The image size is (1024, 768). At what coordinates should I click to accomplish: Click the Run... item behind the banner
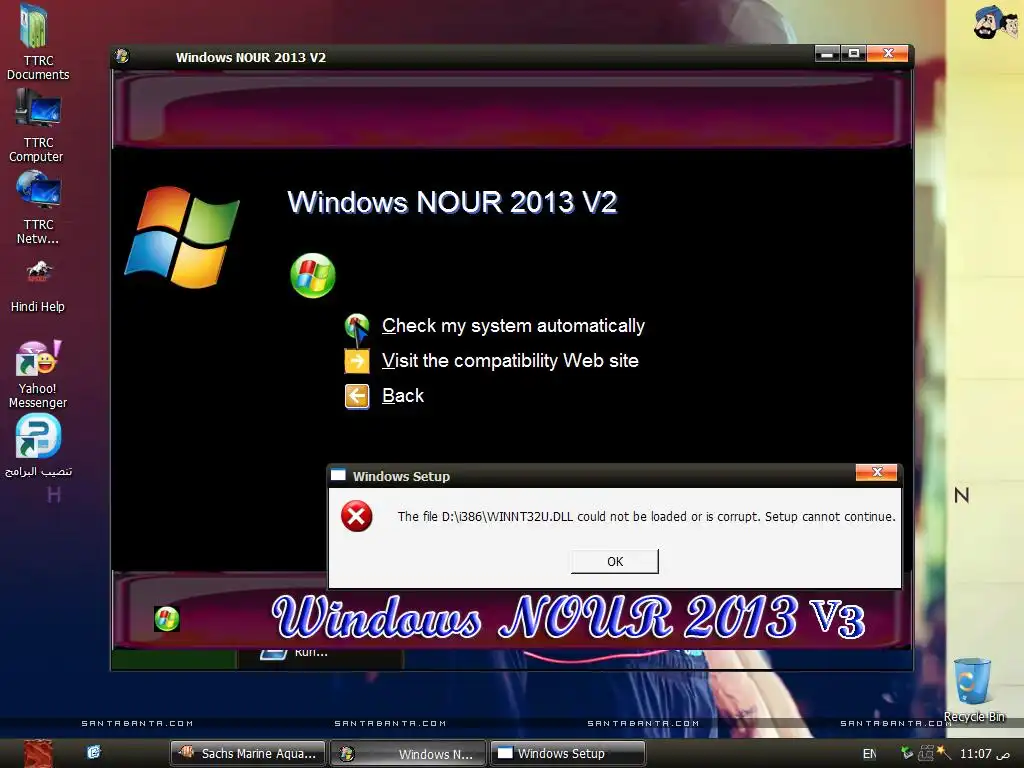(311, 652)
